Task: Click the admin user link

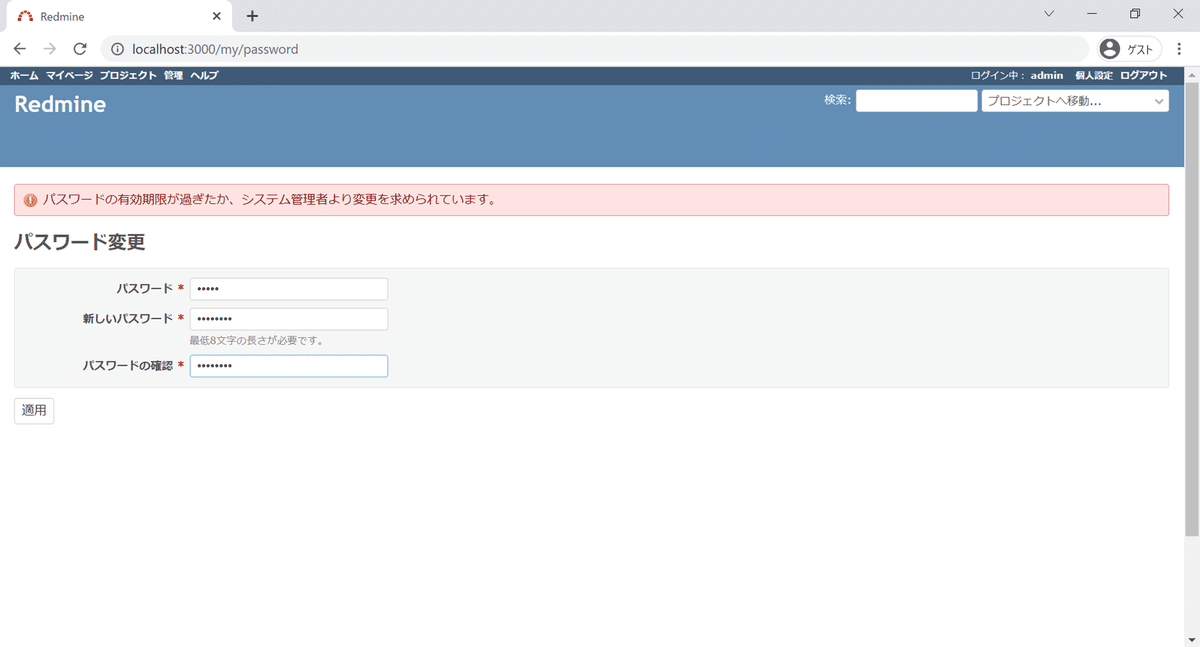Action: coord(1047,76)
